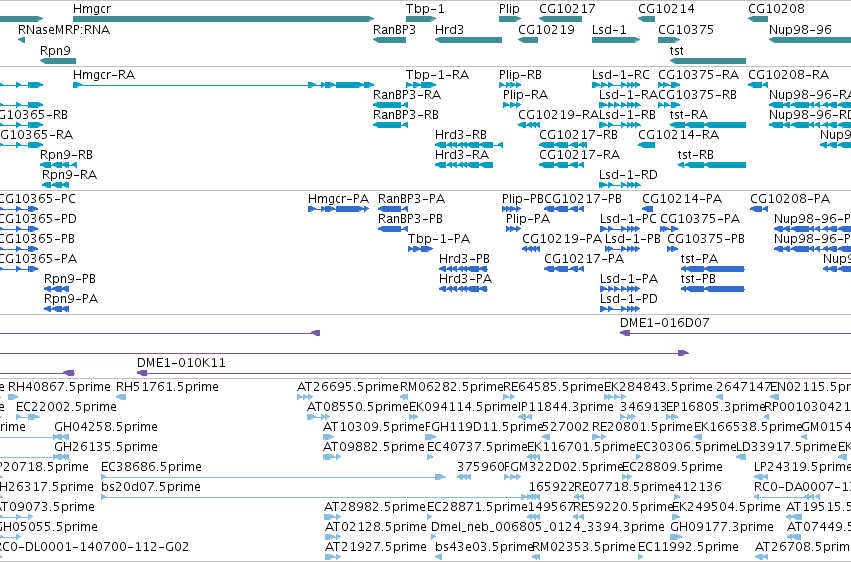Click the Rpn9-RA transcript label

69,175
